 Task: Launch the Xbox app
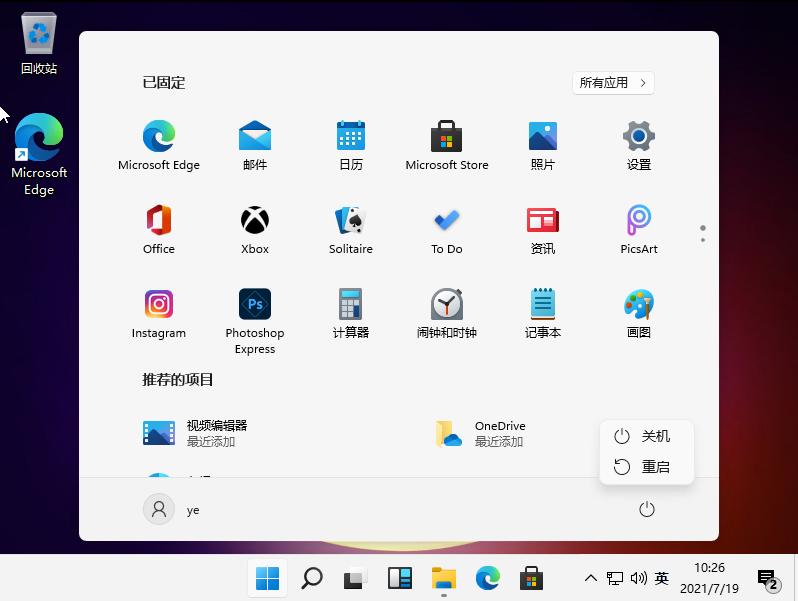255,221
